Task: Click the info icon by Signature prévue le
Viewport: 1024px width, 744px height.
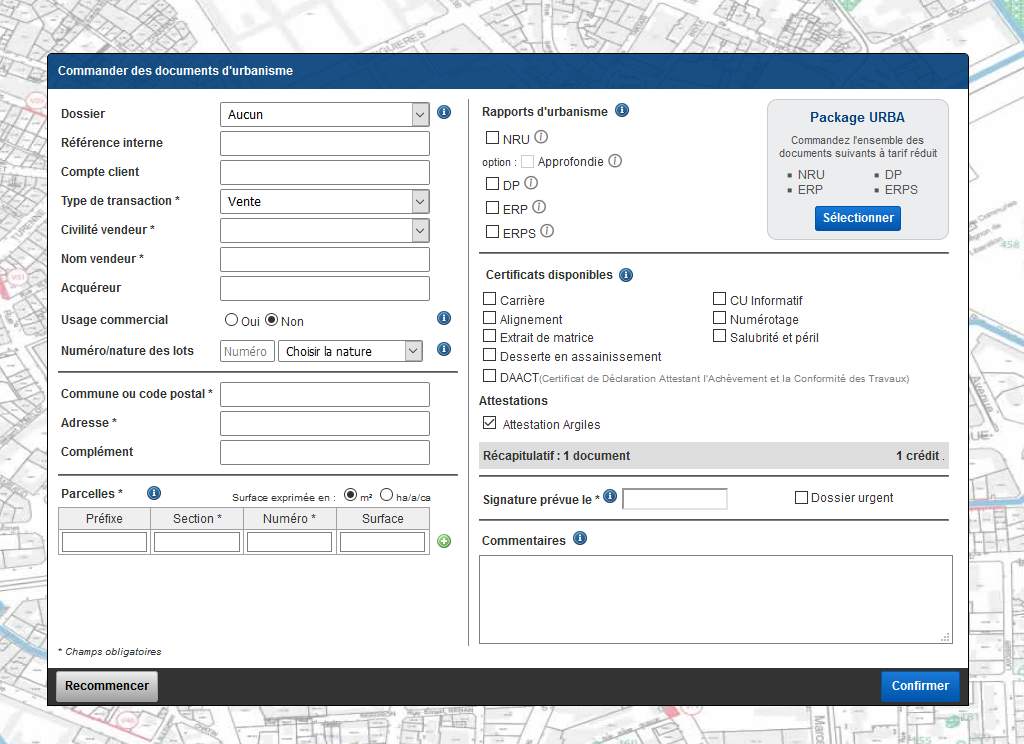Action: click(610, 496)
